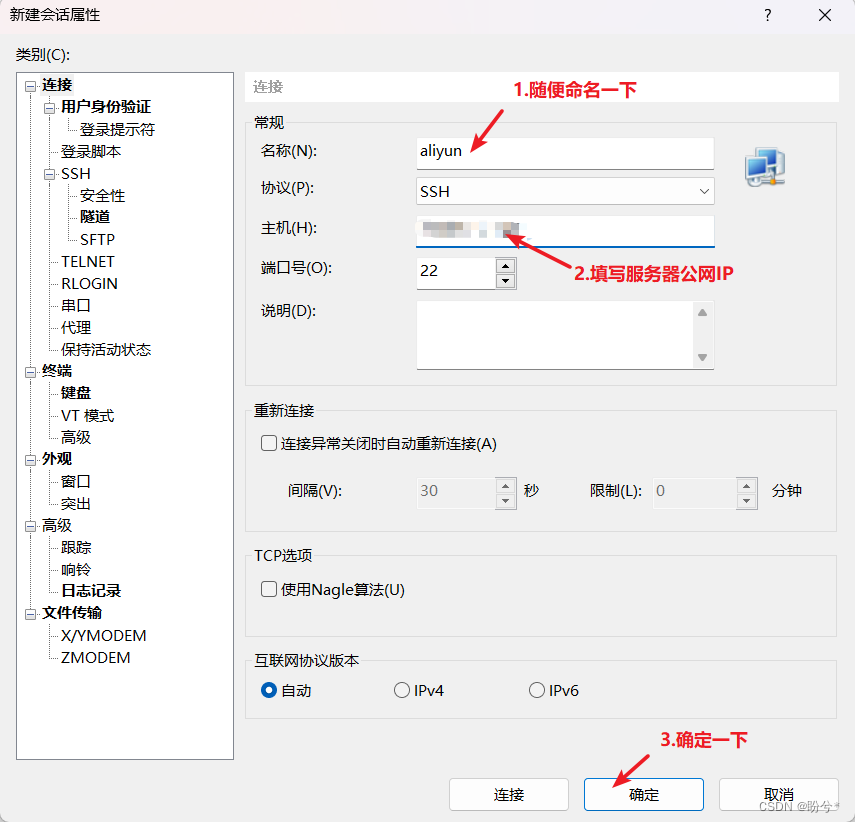This screenshot has width=855, height=822.
Task: Collapse the 文件传输 tree branch
Action: click(x=30, y=613)
